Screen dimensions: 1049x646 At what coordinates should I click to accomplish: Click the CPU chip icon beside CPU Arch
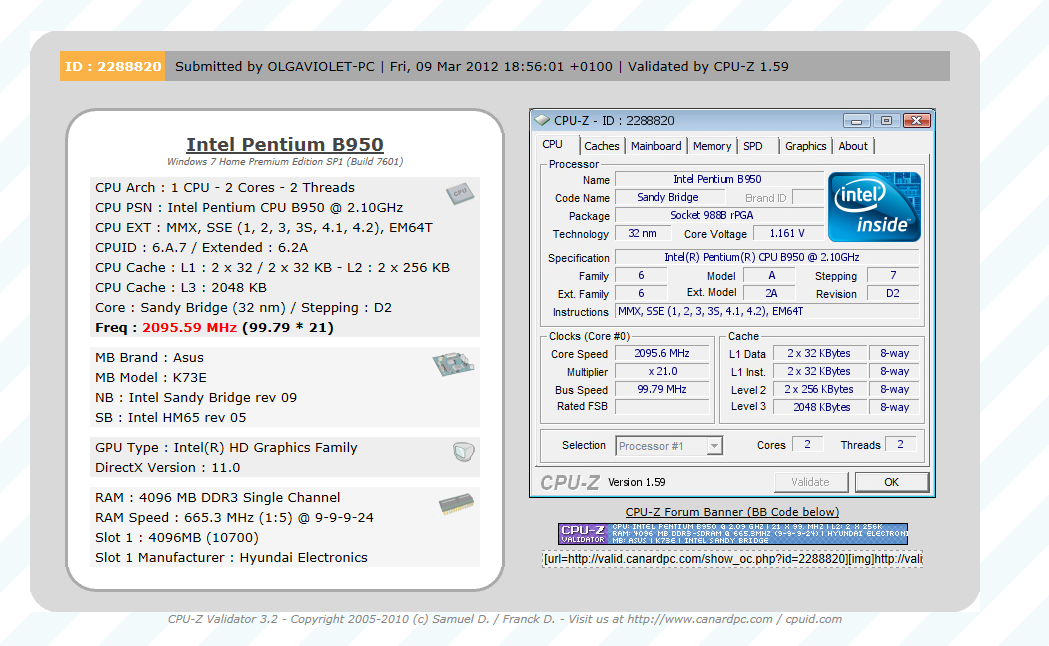coord(460,194)
